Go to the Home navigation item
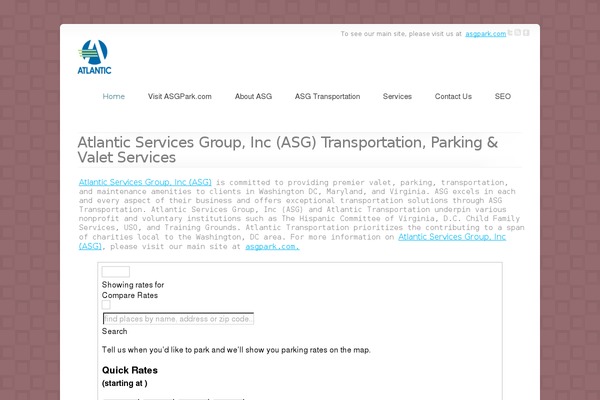This screenshot has height=400, width=600. [x=114, y=96]
